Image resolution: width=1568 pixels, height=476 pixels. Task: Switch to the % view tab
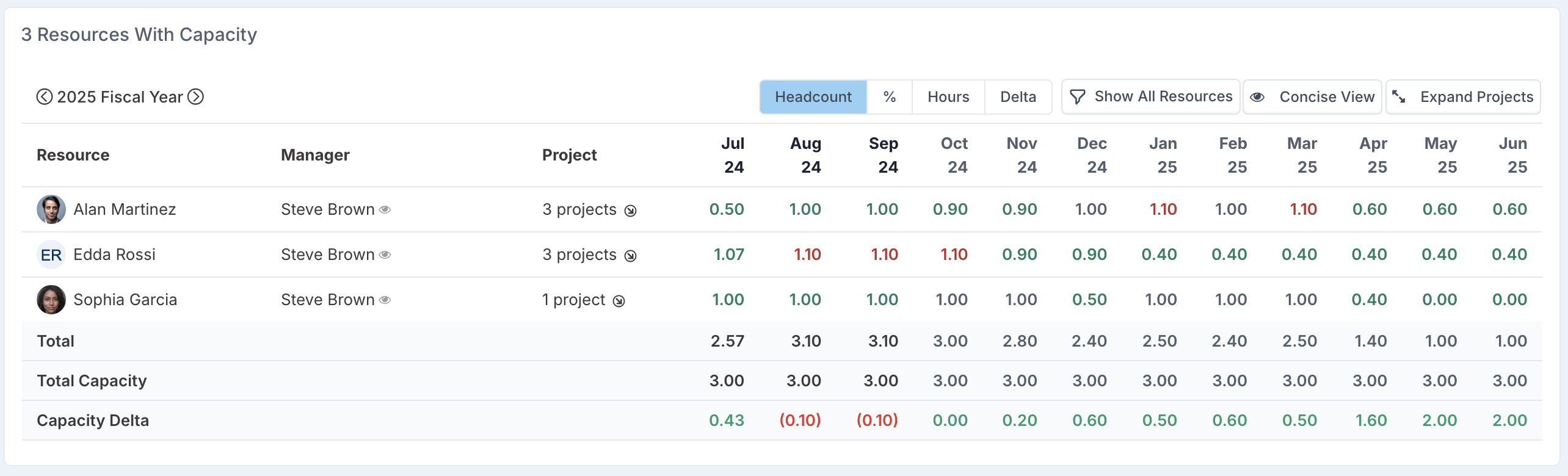[890, 97]
